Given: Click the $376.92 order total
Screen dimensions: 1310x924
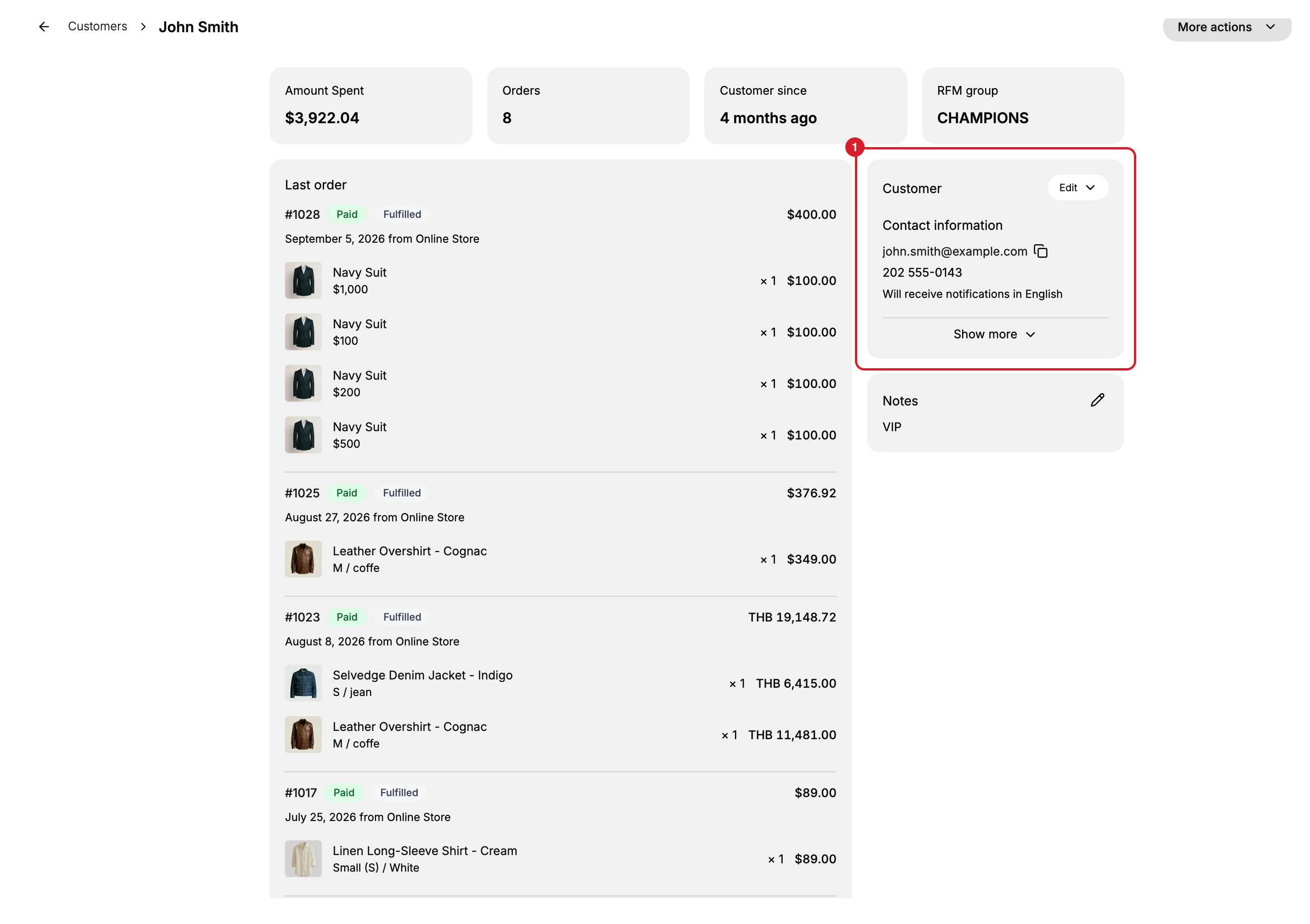Looking at the screenshot, I should click(x=811, y=493).
